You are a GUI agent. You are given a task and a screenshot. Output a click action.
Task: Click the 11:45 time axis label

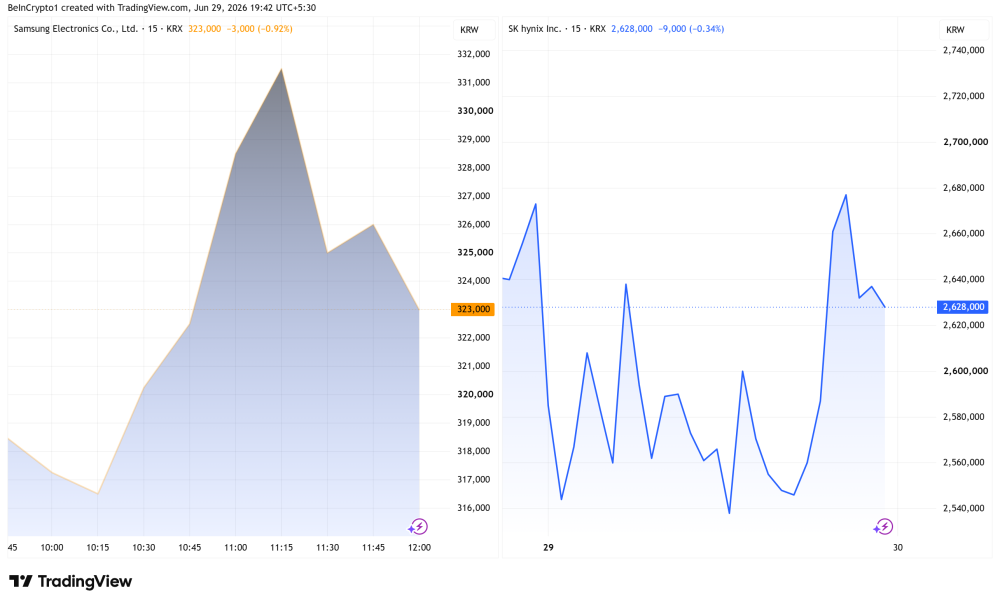point(373,547)
